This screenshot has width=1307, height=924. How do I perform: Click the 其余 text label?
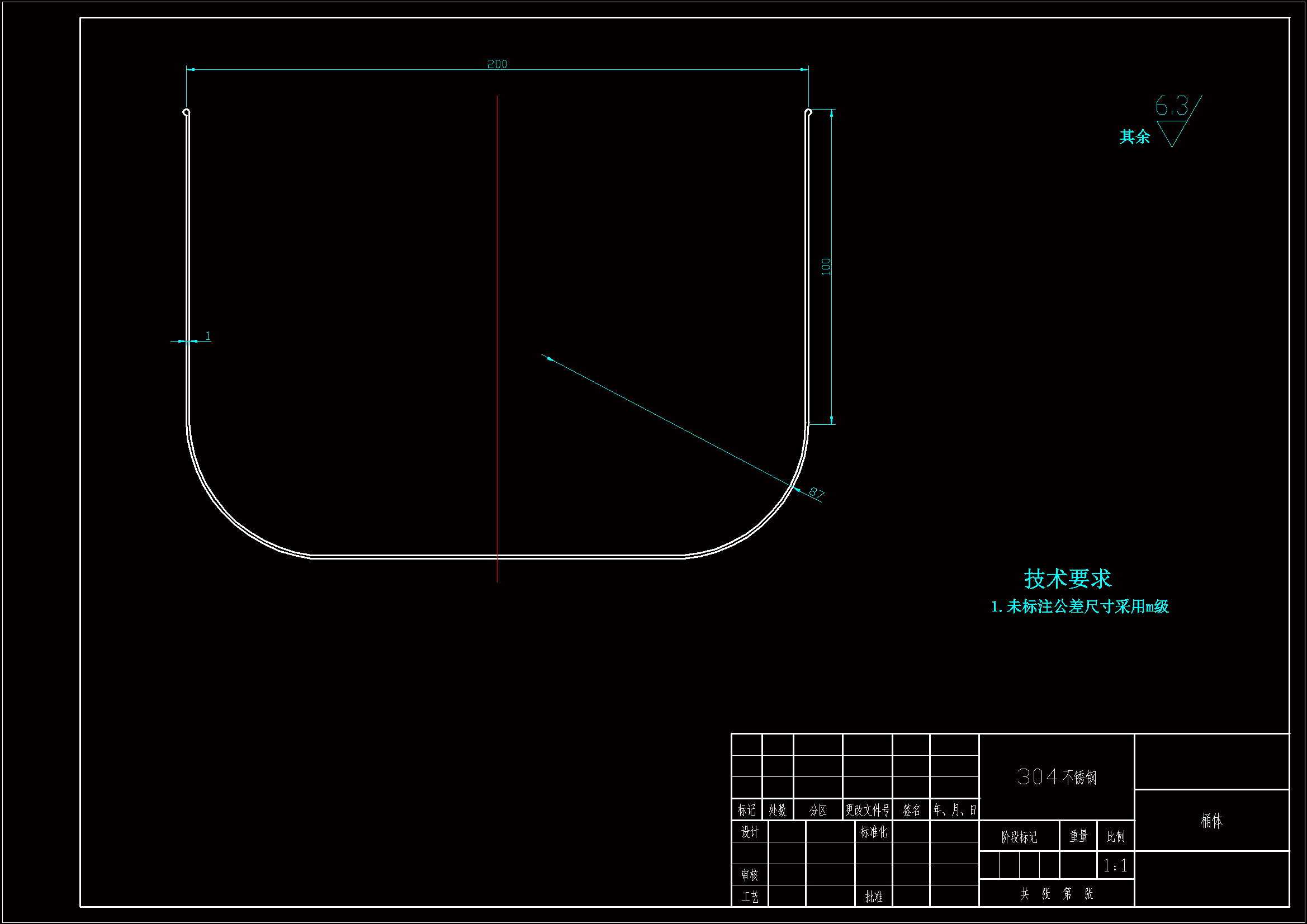1134,137
